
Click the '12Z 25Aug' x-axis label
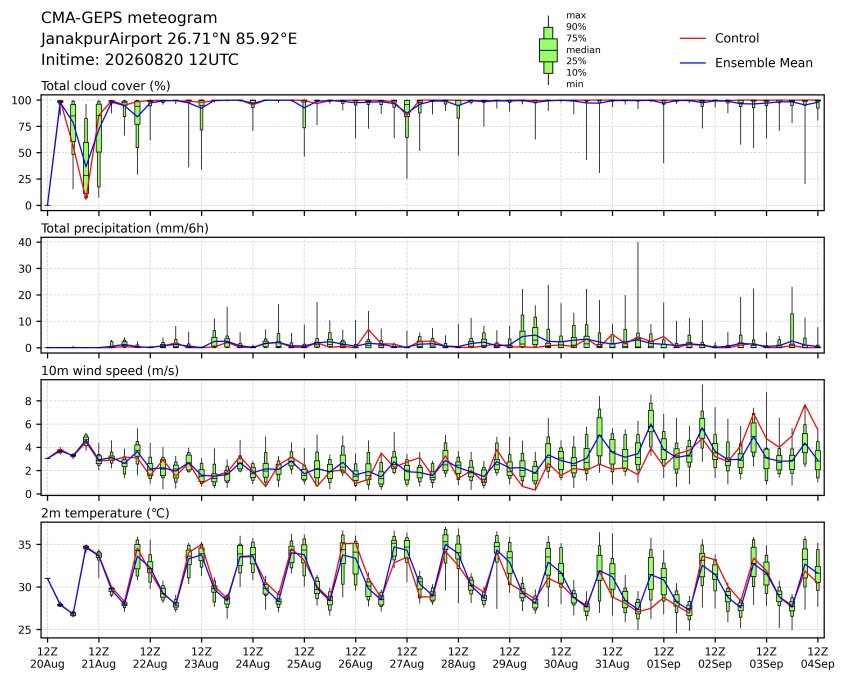(304, 658)
